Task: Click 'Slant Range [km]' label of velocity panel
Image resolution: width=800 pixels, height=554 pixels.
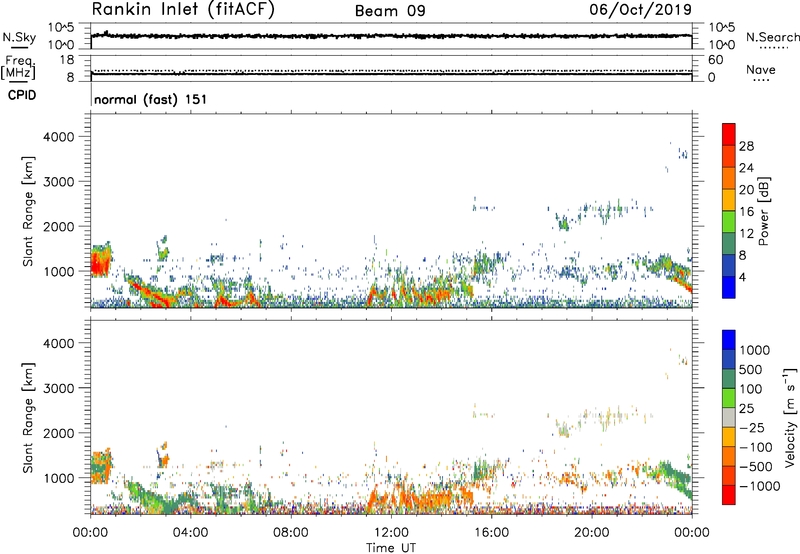Action: click(28, 418)
